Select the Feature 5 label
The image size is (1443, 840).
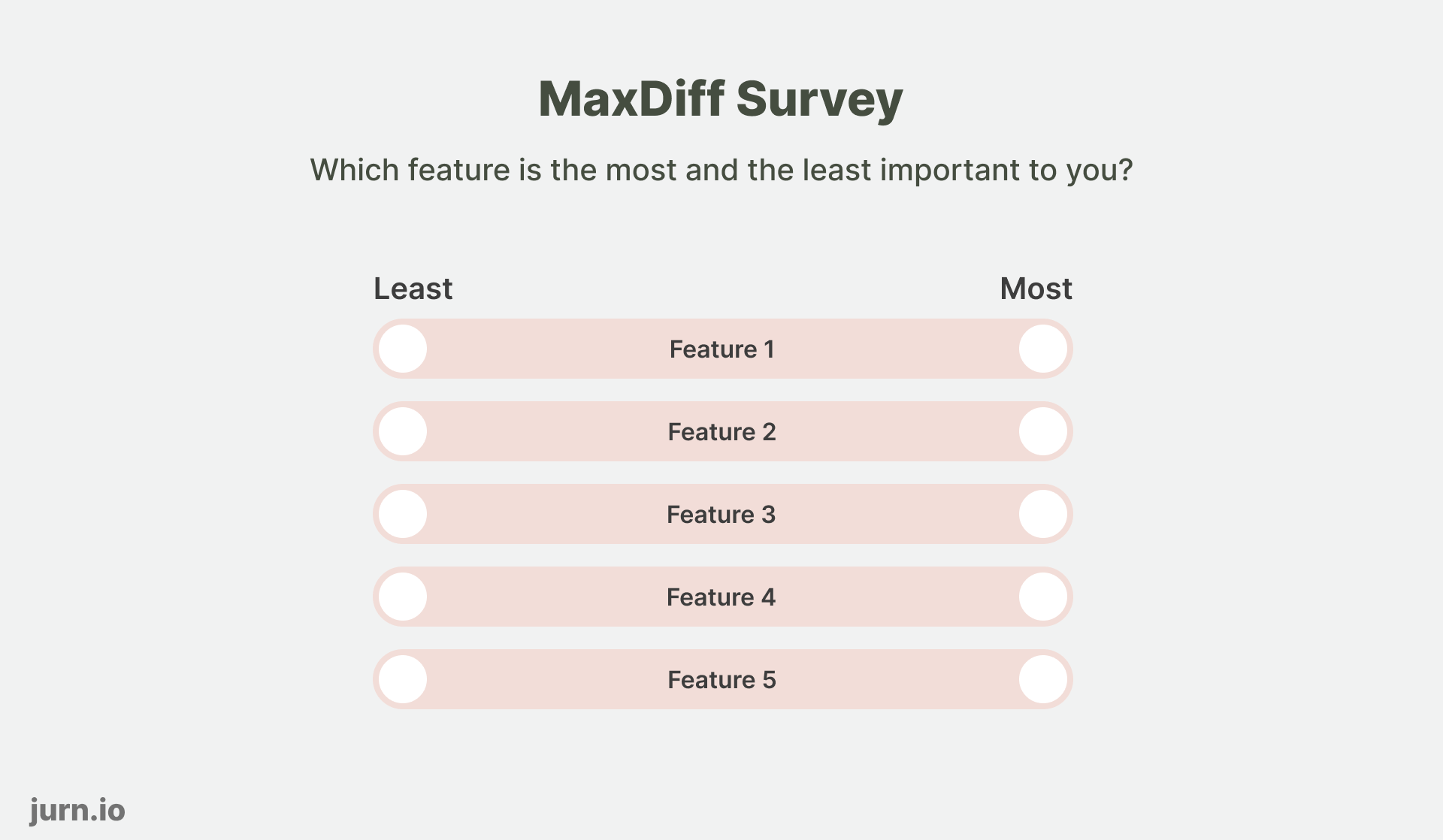[x=721, y=678]
